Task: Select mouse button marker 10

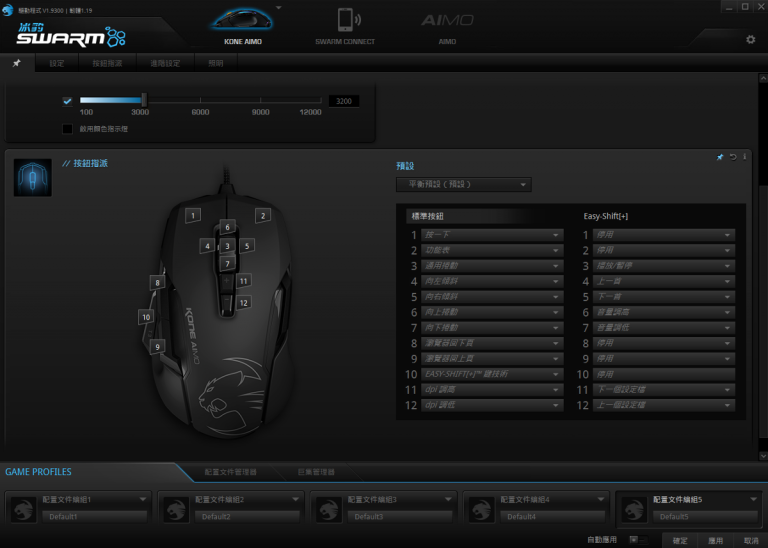Action: pyautogui.click(x=146, y=317)
